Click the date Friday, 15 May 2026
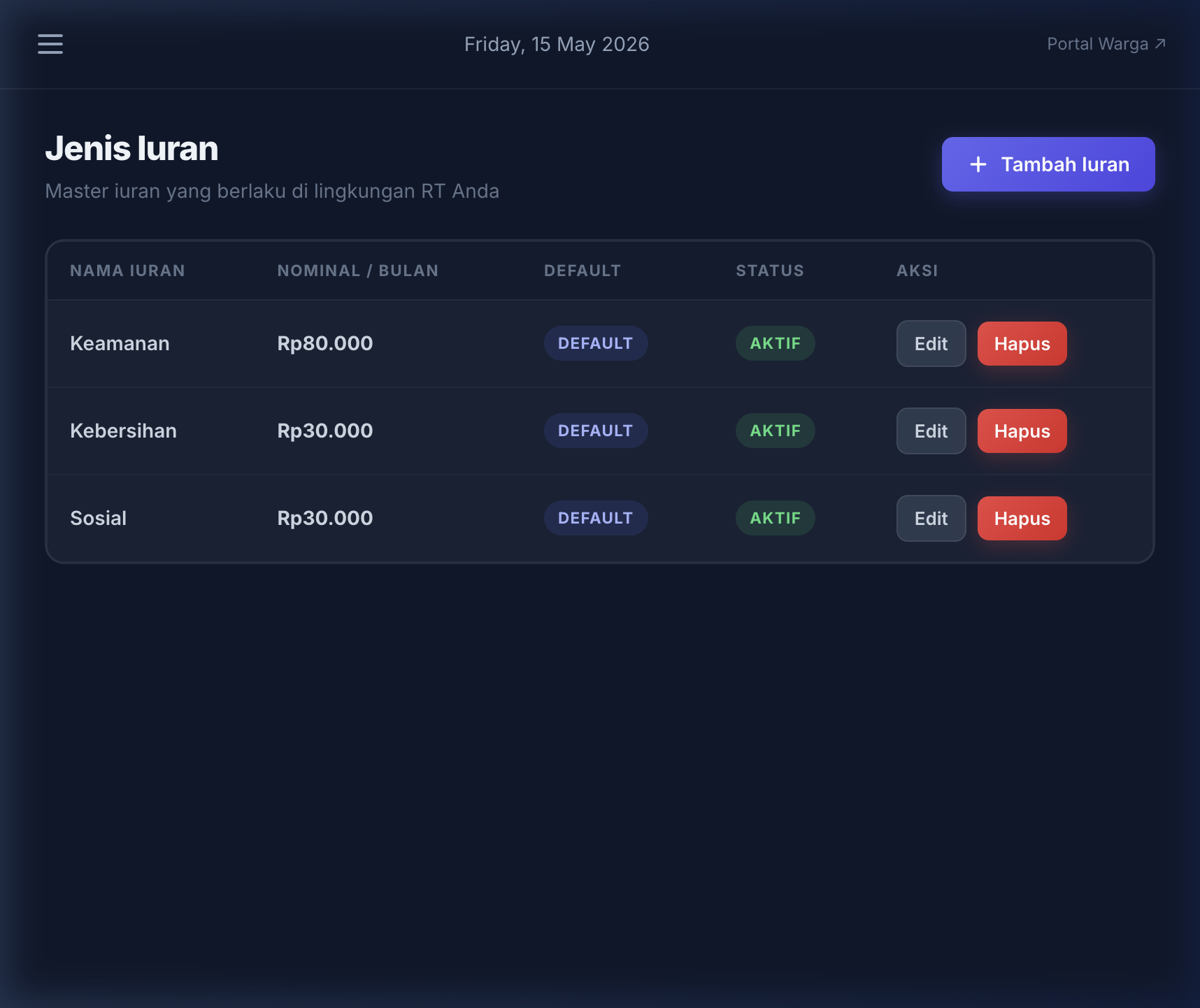Screen dimensions: 1200x1008 557,44
